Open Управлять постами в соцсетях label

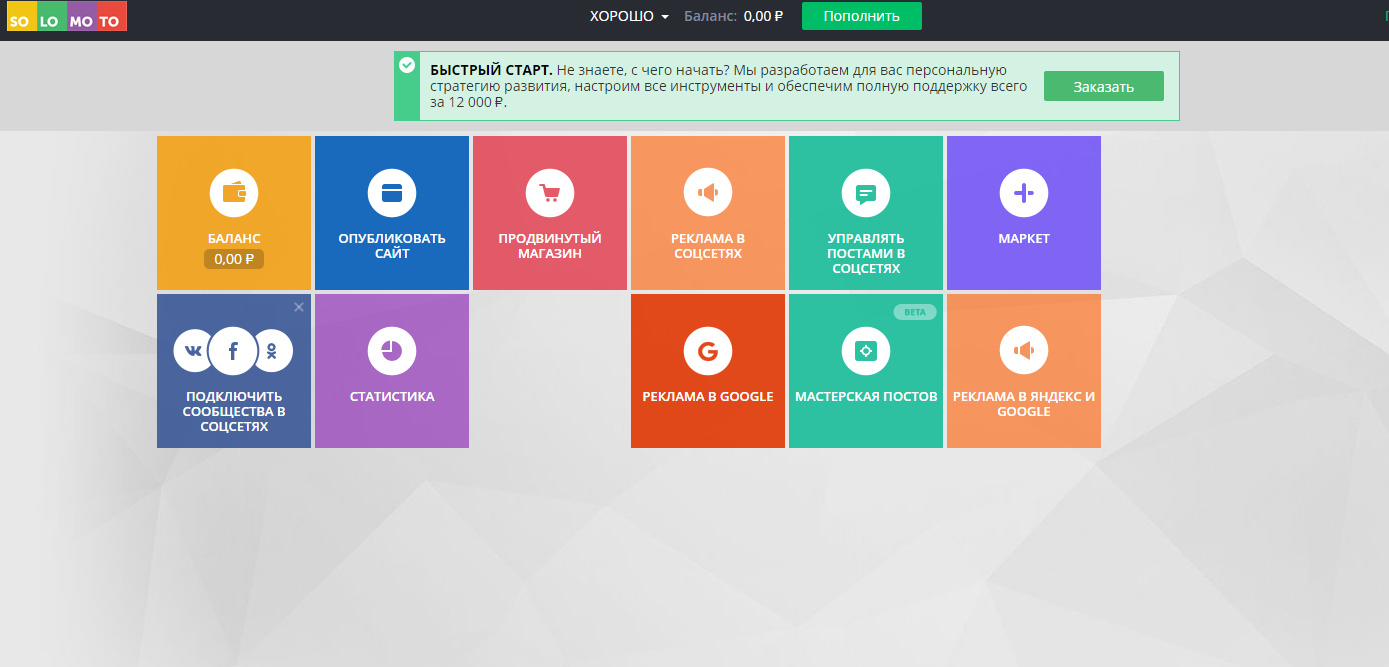click(866, 254)
